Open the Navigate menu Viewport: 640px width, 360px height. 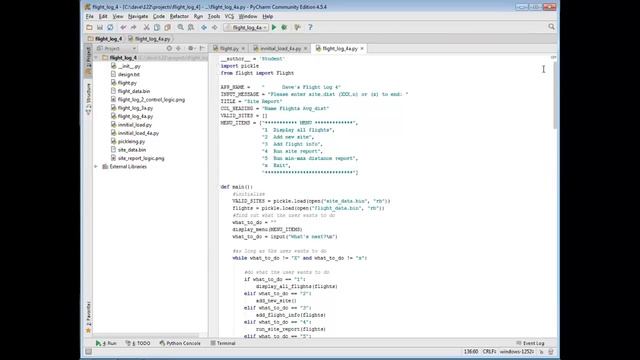tap(138, 16)
